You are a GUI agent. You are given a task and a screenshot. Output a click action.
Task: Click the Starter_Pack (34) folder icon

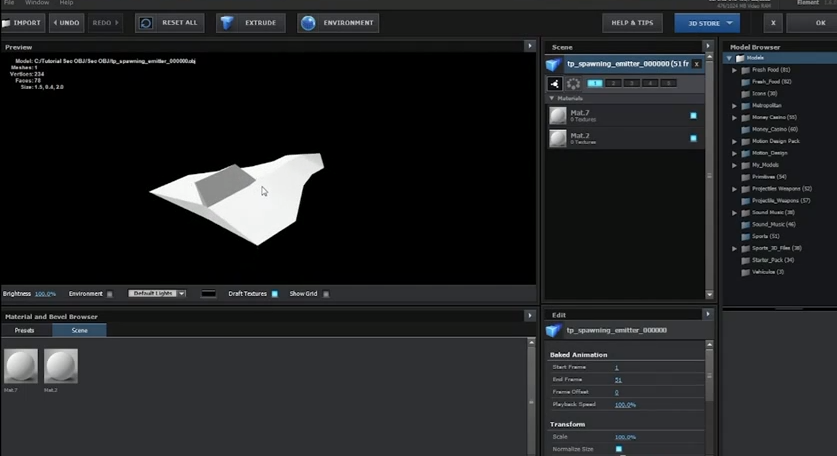(x=746, y=260)
